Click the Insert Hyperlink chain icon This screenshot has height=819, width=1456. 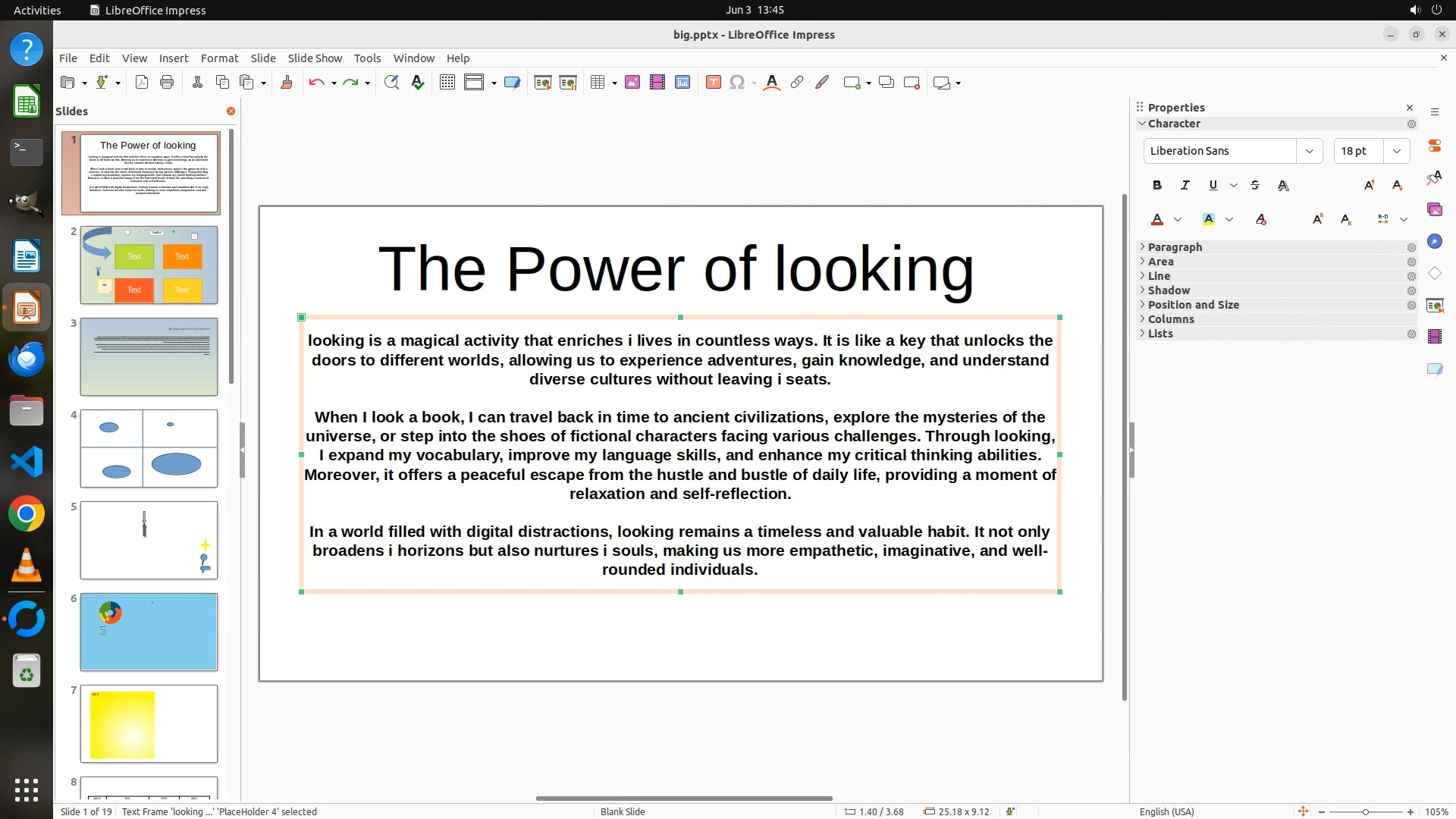tap(797, 83)
